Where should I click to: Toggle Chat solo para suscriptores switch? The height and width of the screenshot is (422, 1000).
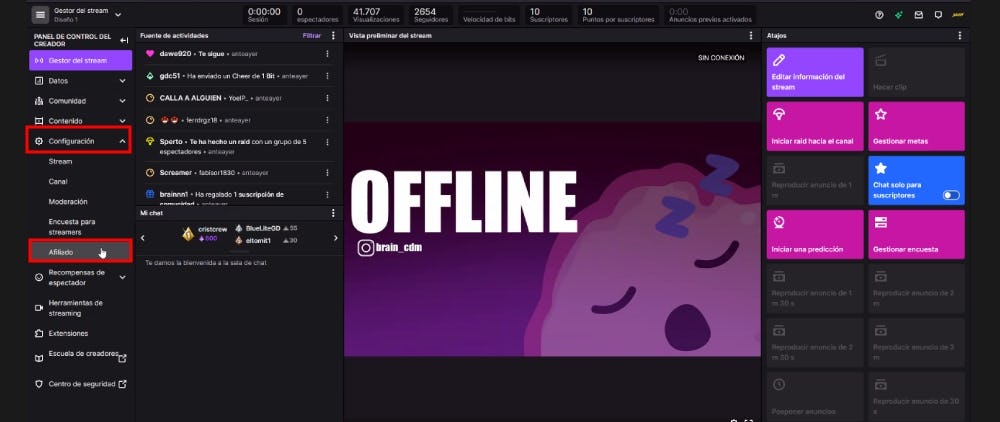click(x=951, y=195)
